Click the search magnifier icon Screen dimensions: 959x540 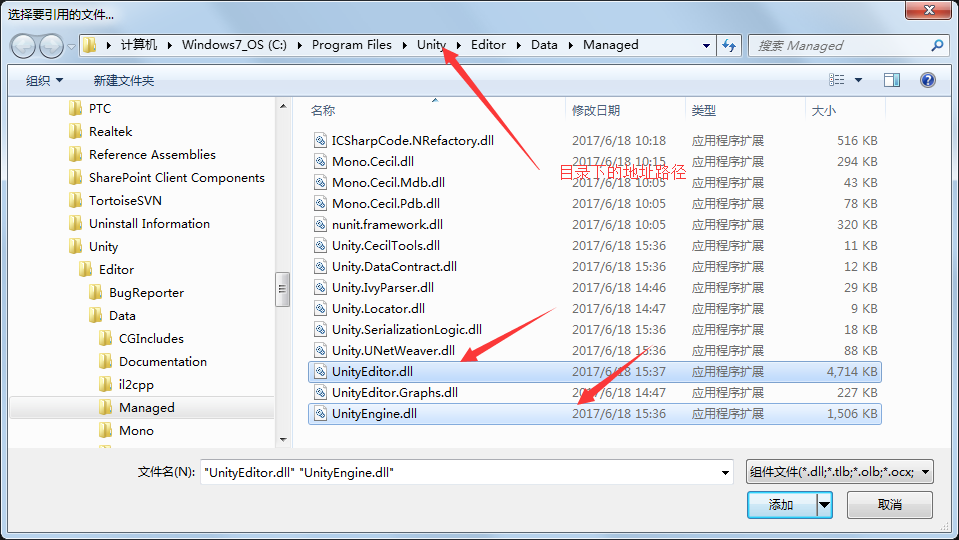coord(937,45)
